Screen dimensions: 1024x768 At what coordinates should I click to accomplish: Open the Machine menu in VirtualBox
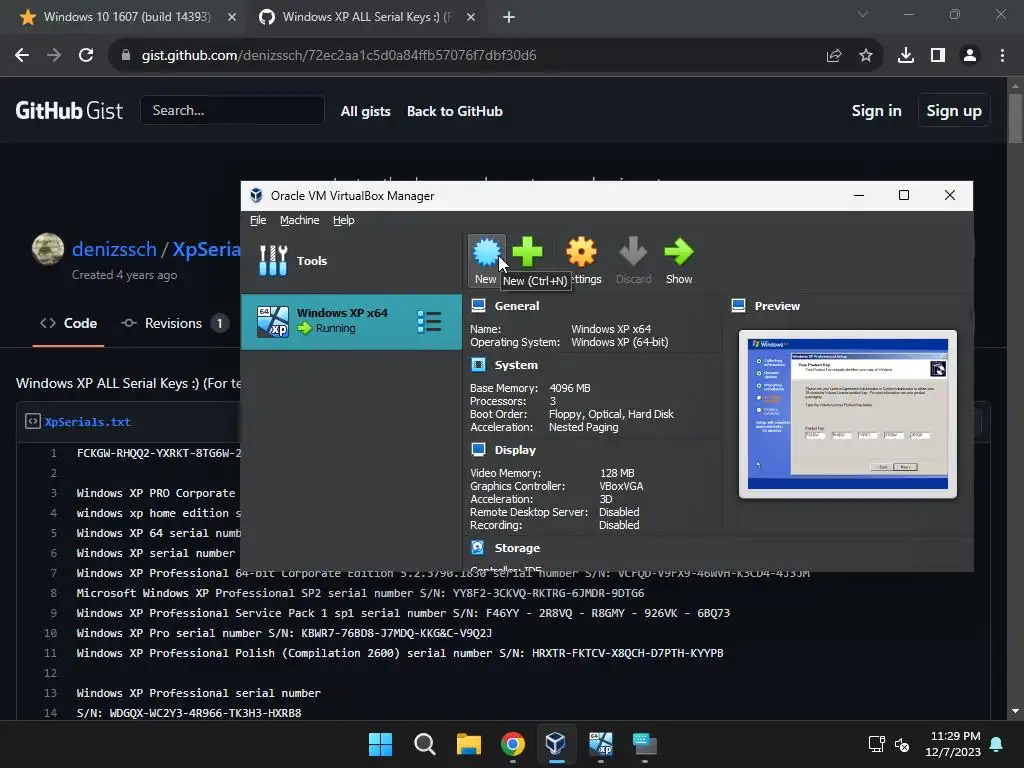tap(300, 220)
